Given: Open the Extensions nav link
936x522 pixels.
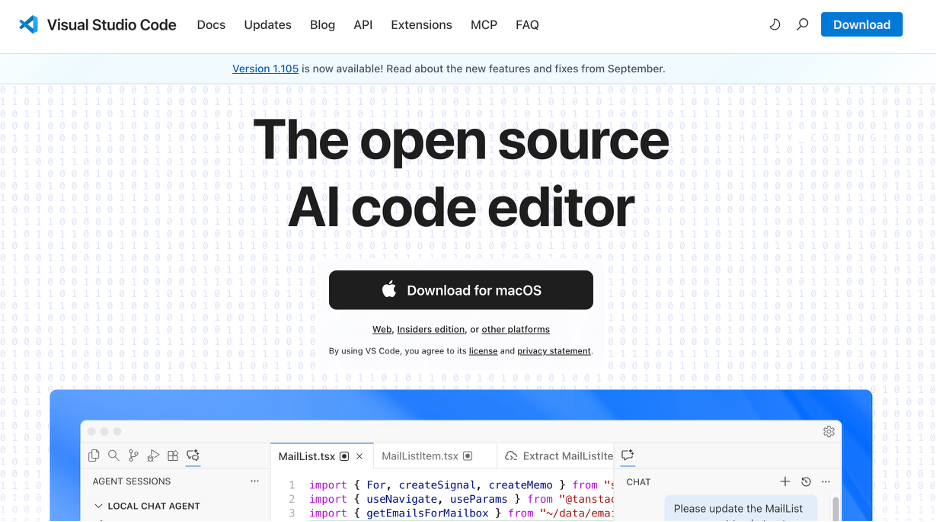Looking at the screenshot, I should [421, 24].
